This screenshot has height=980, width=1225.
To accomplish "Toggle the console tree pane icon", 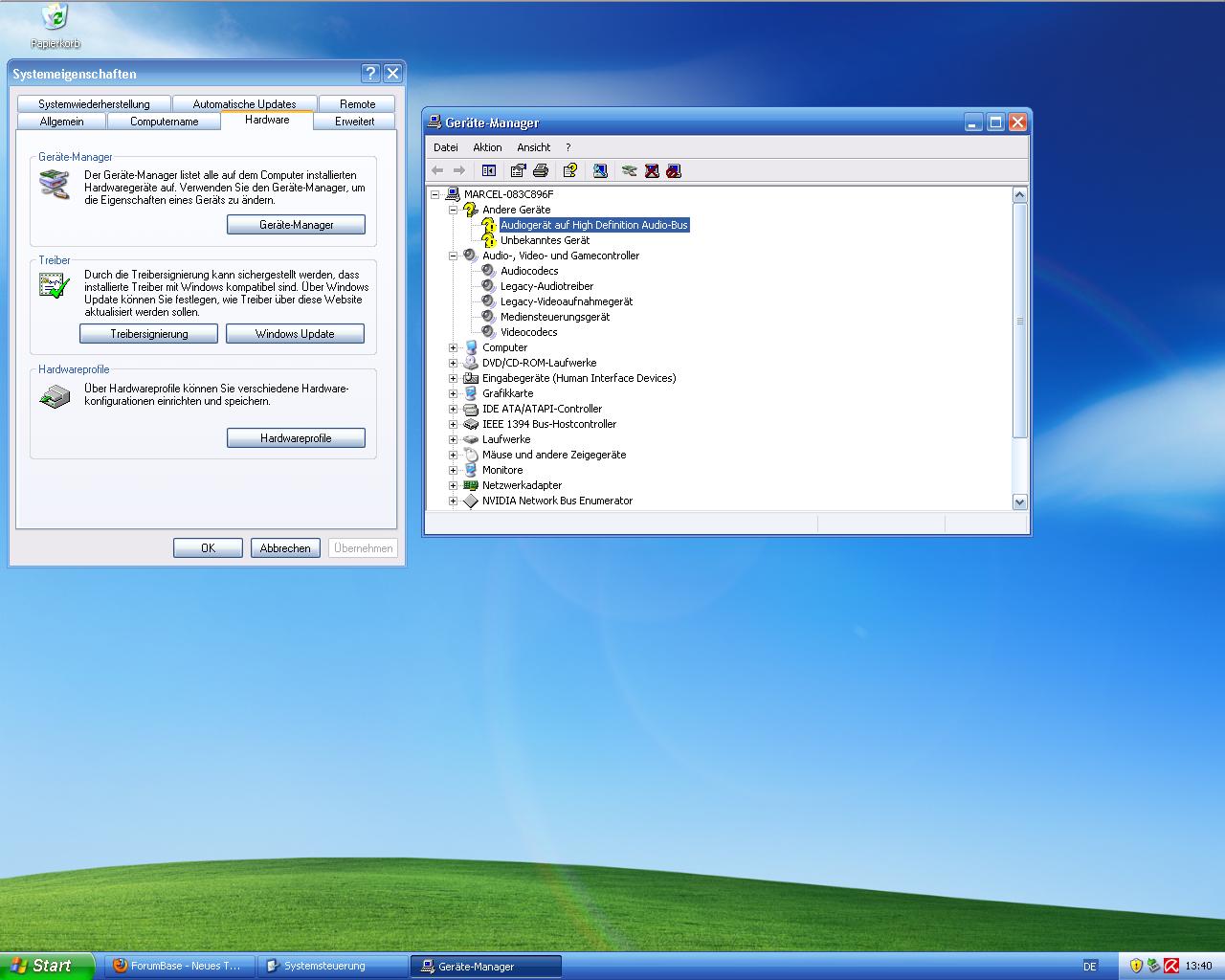I will coord(489,170).
